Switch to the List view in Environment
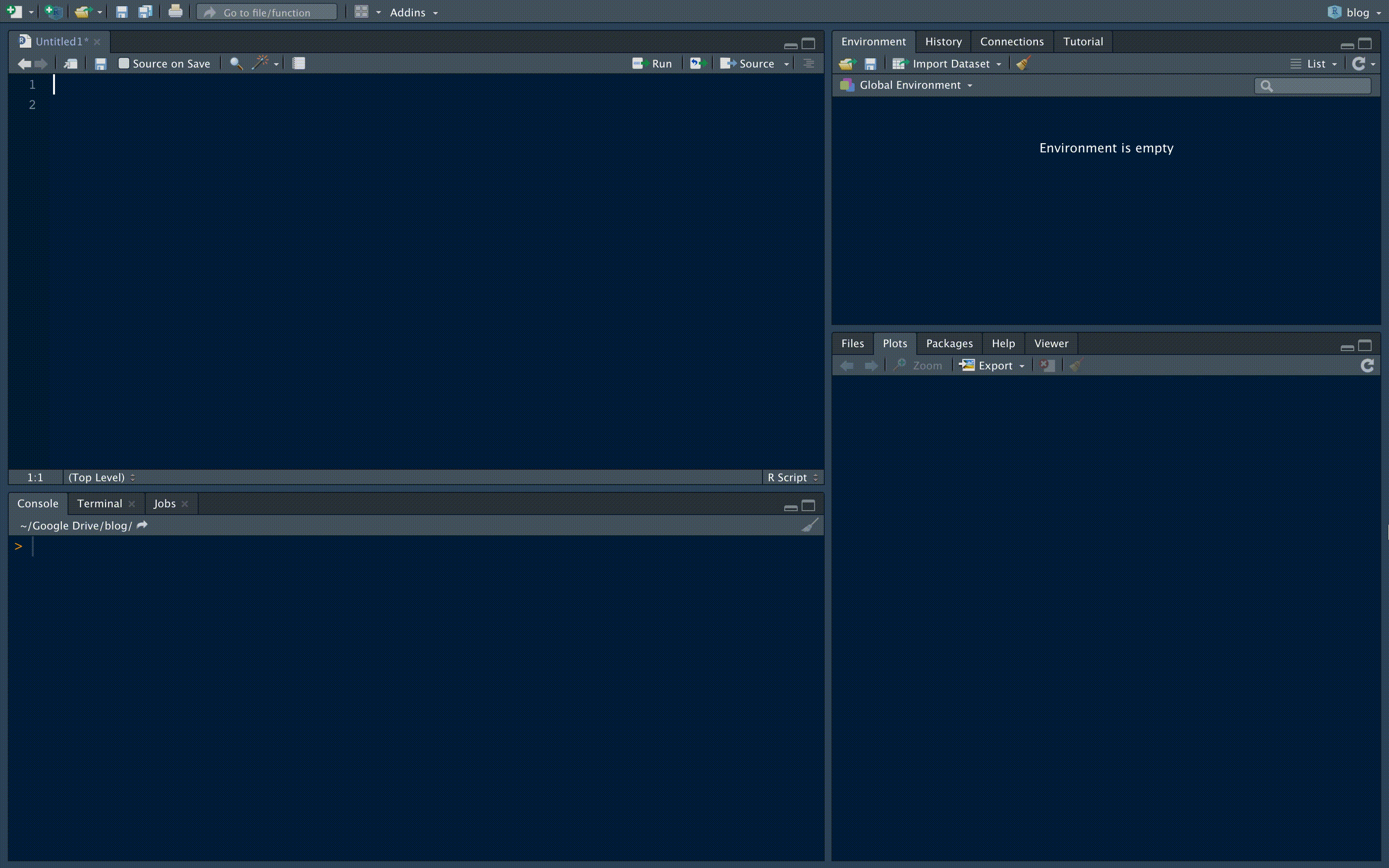The height and width of the screenshot is (868, 1389). (1313, 63)
